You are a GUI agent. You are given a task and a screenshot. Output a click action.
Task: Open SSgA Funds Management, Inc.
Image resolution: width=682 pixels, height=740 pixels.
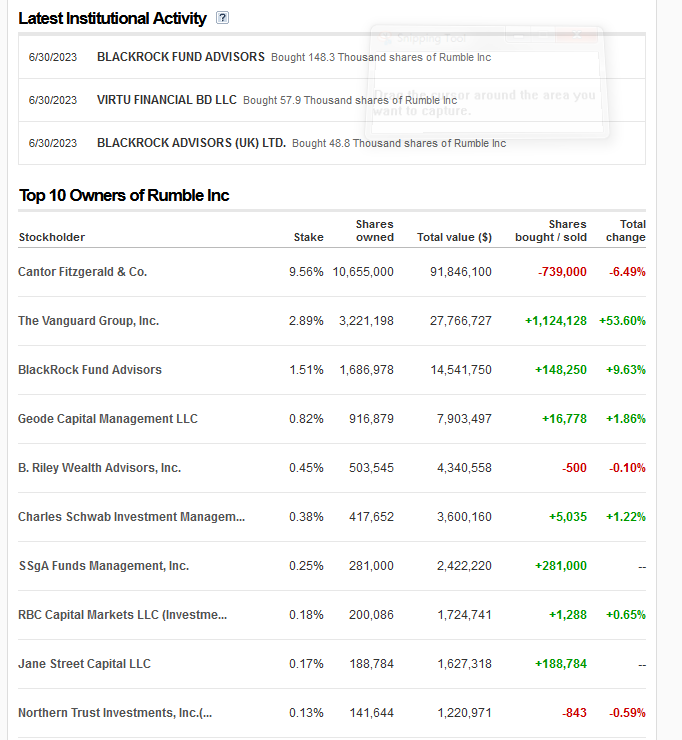pos(104,566)
